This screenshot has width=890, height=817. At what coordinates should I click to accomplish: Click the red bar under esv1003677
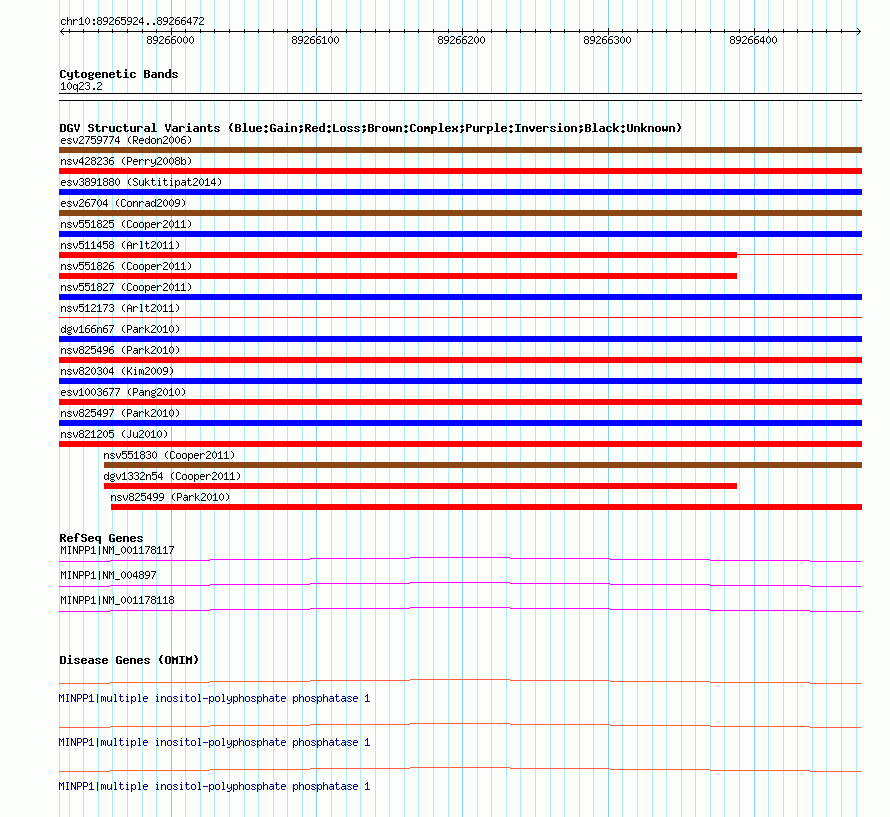click(x=460, y=402)
